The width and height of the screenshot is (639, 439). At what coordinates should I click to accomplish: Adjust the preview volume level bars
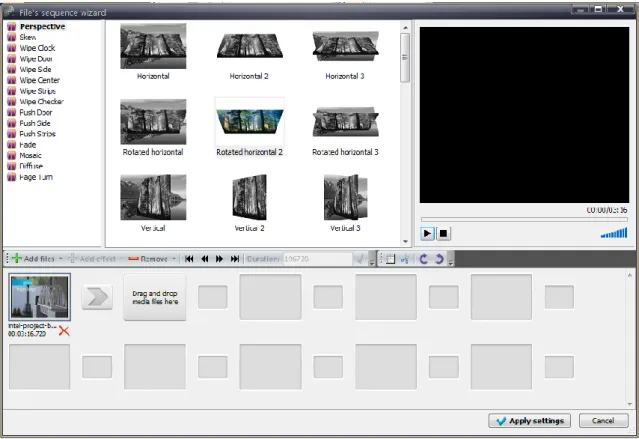(614, 233)
